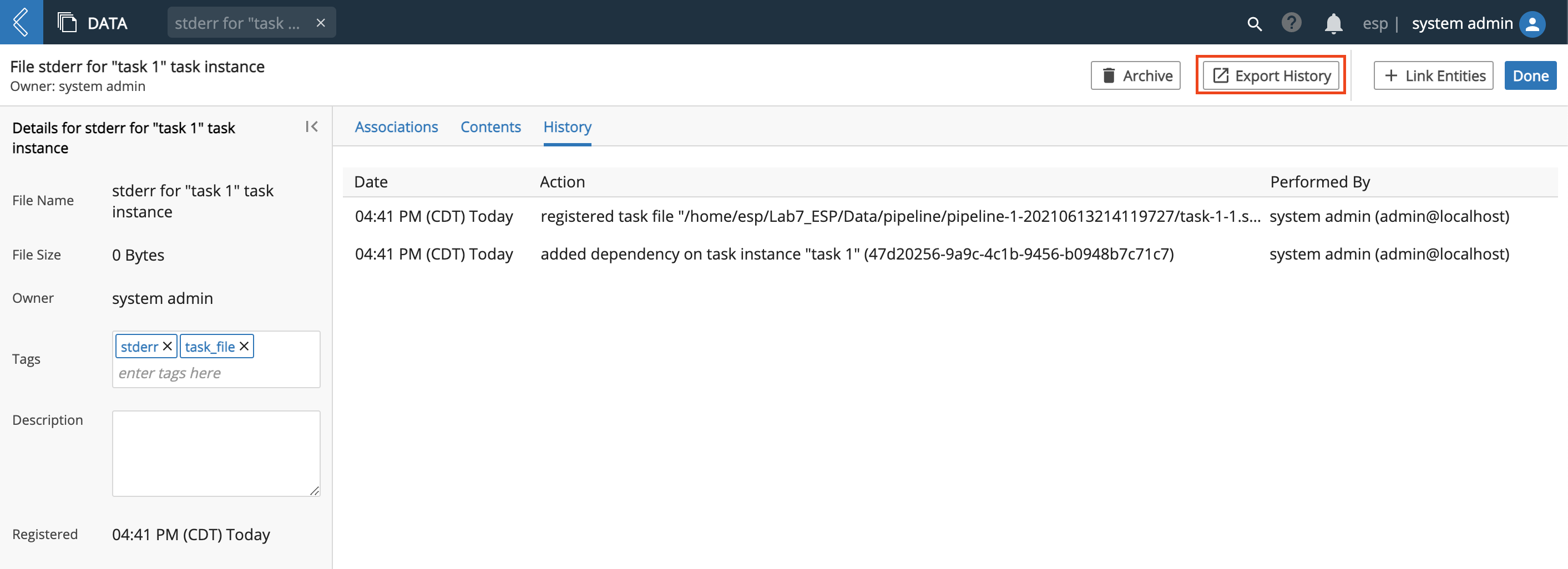Click the user avatar icon
1568x569 pixels.
click(x=1532, y=24)
